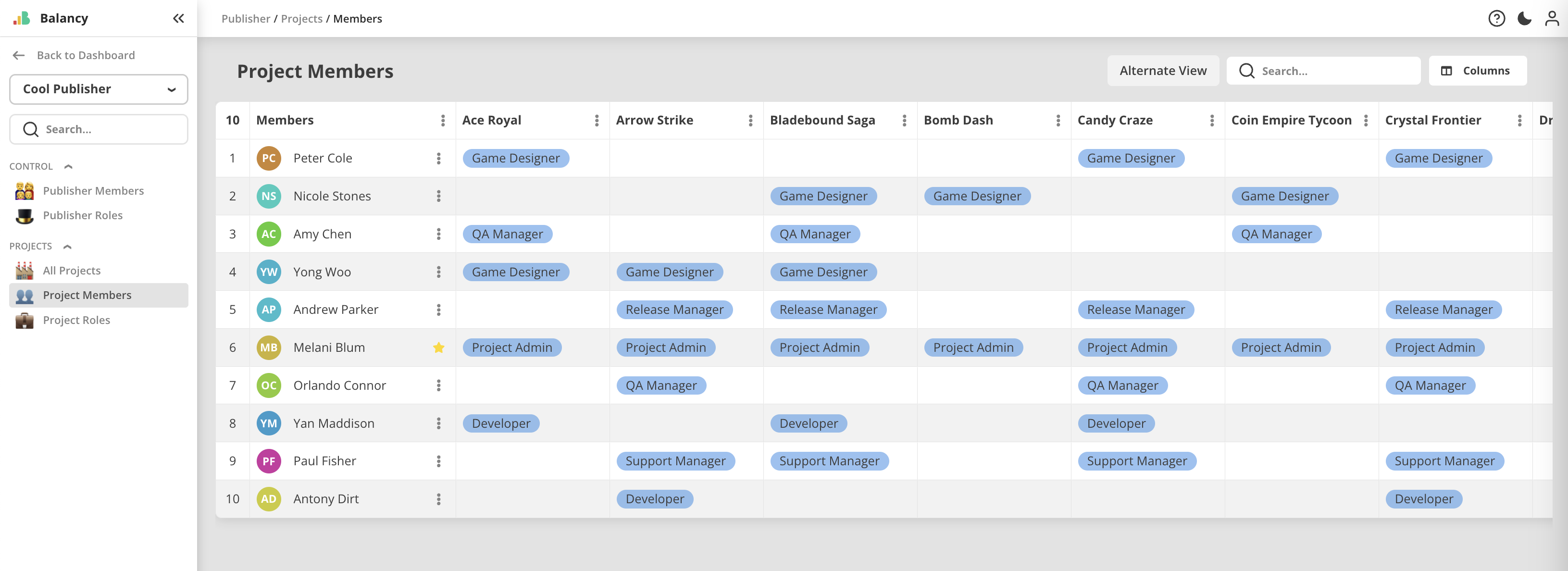Open Peter Cole row options menu
This screenshot has height=571, width=1568.
[x=438, y=158]
